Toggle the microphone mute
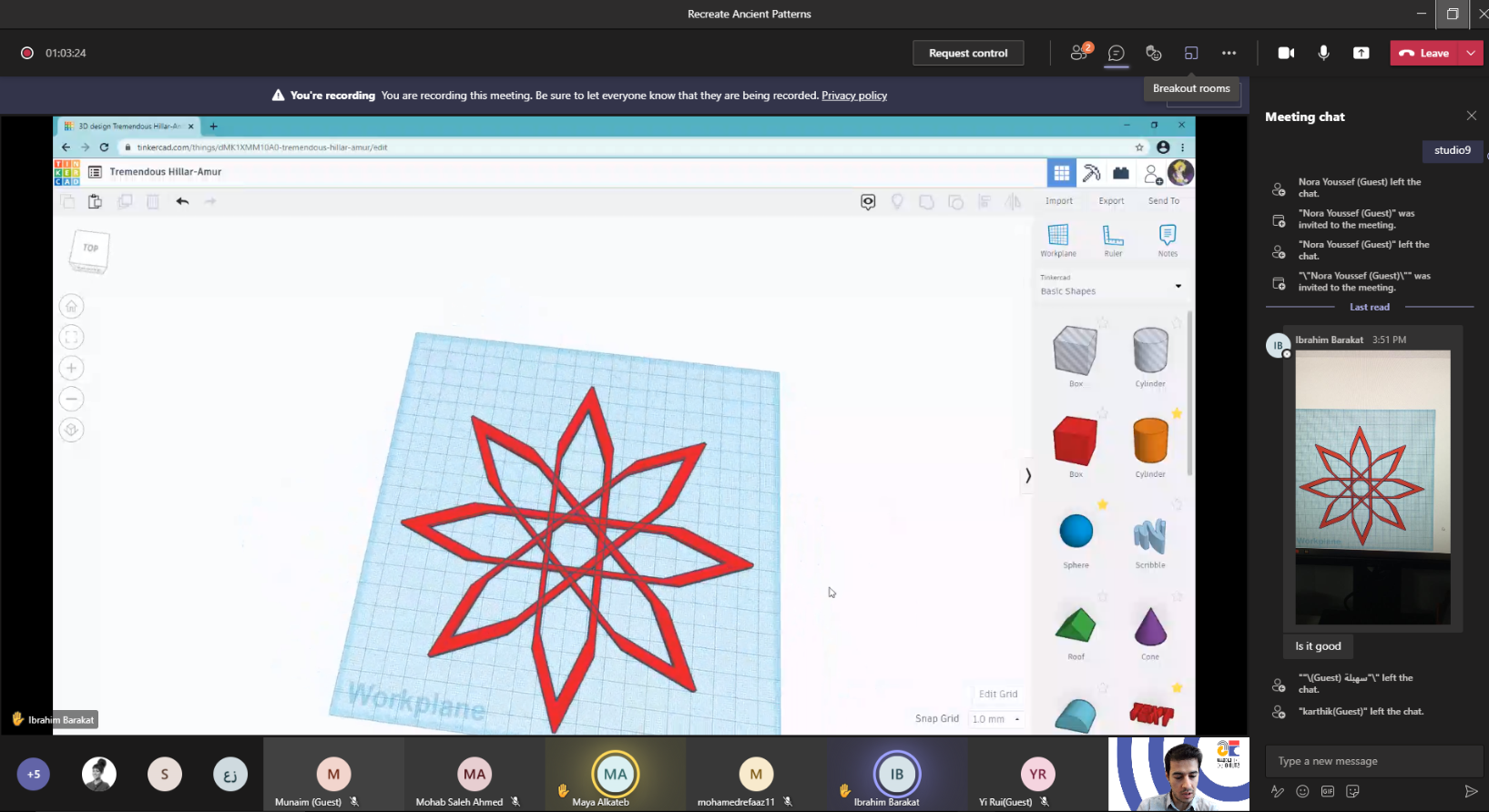 point(1323,53)
